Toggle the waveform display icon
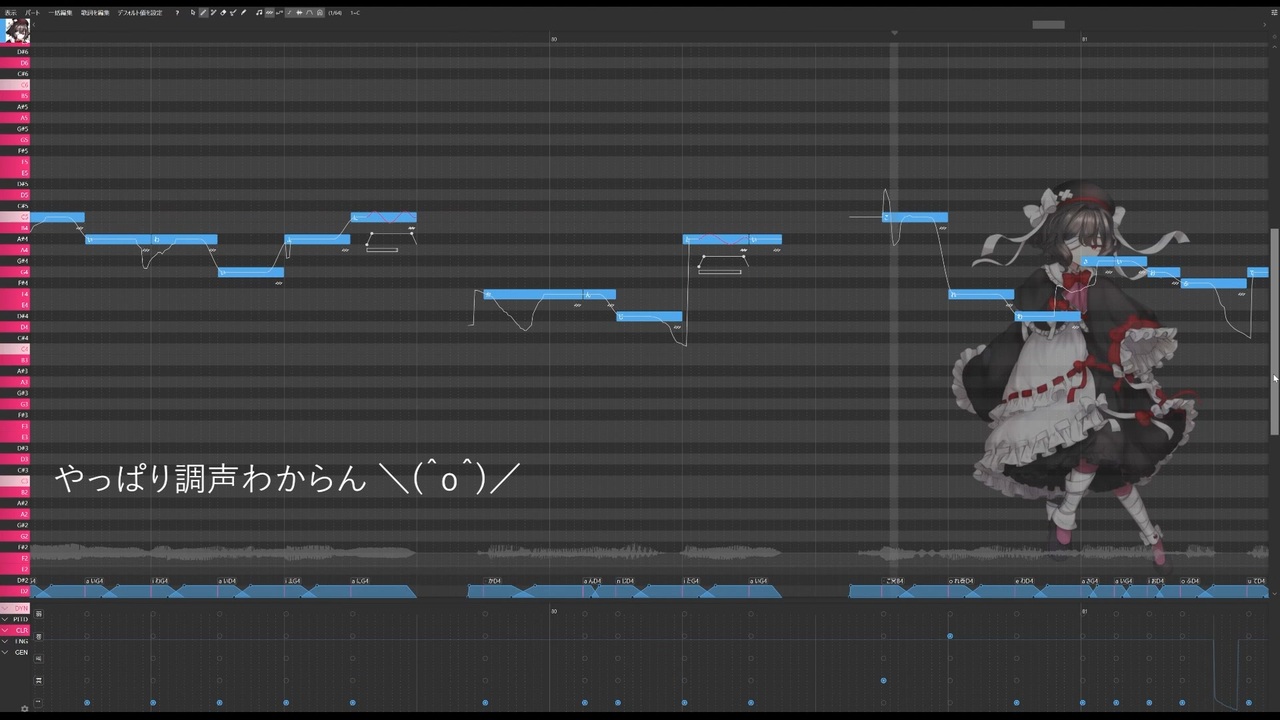The image size is (1280, 720). 299,13
